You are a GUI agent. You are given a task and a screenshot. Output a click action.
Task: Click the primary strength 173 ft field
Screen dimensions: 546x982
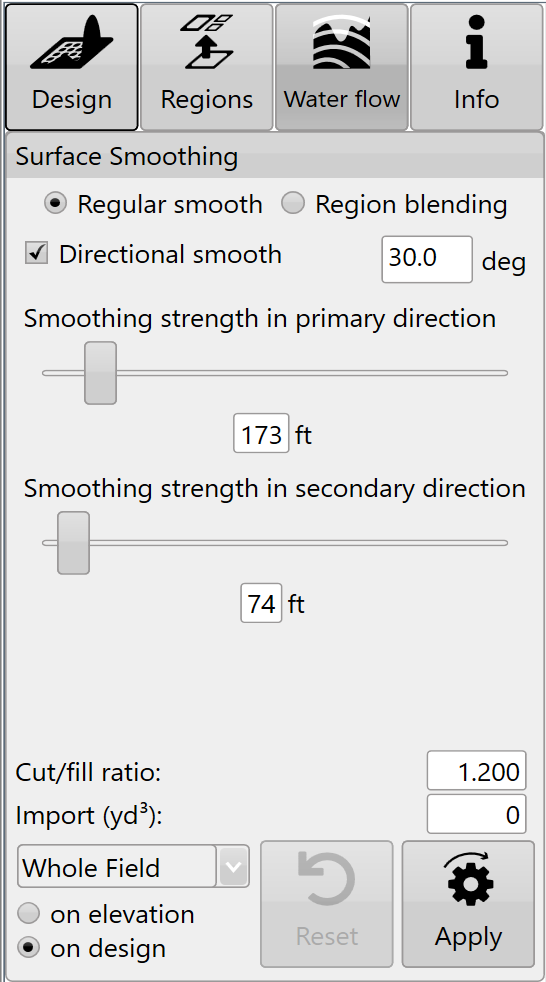coord(261,433)
